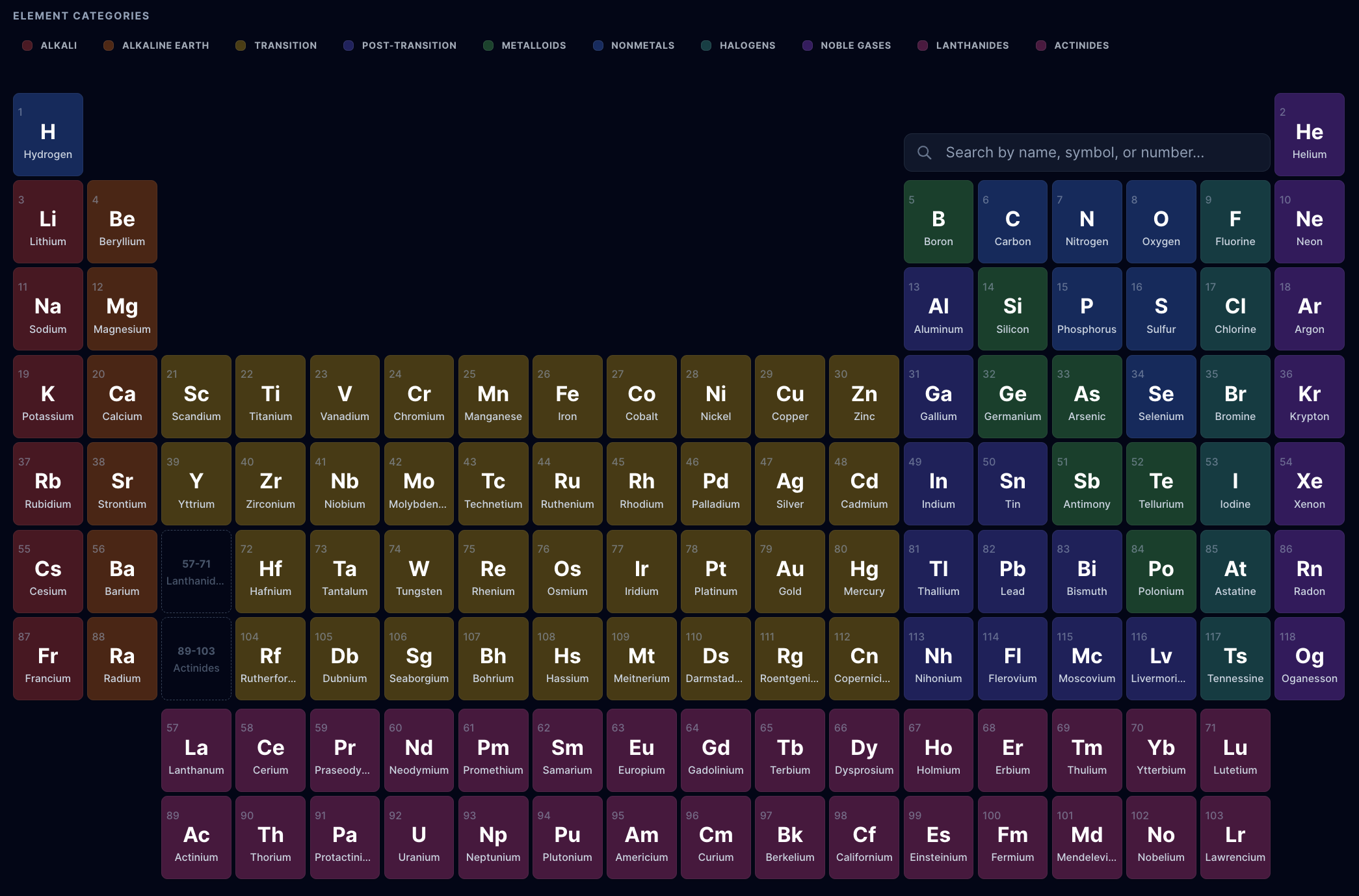The image size is (1359, 896).
Task: Open the Lawrencium element tile
Action: click(1235, 837)
